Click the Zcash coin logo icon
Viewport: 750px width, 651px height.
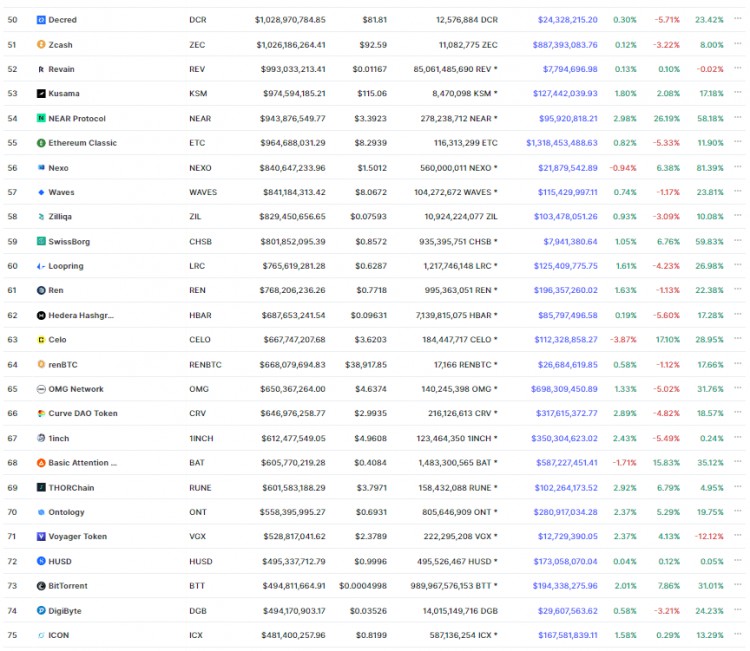point(41,44)
